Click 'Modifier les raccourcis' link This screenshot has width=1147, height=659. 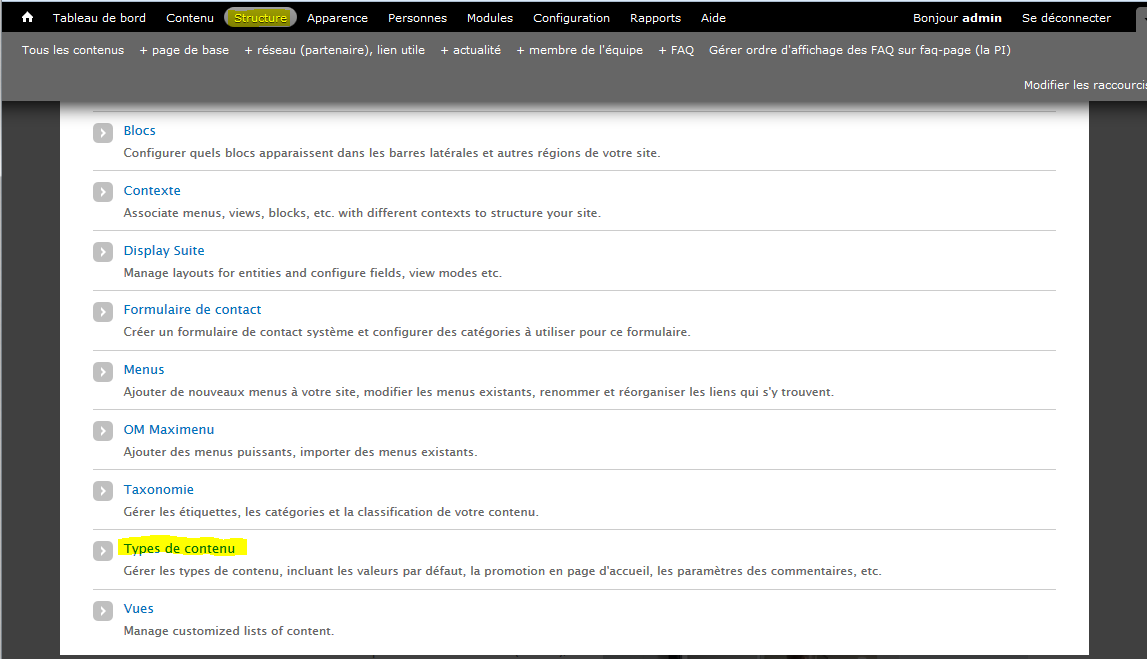tap(1084, 85)
